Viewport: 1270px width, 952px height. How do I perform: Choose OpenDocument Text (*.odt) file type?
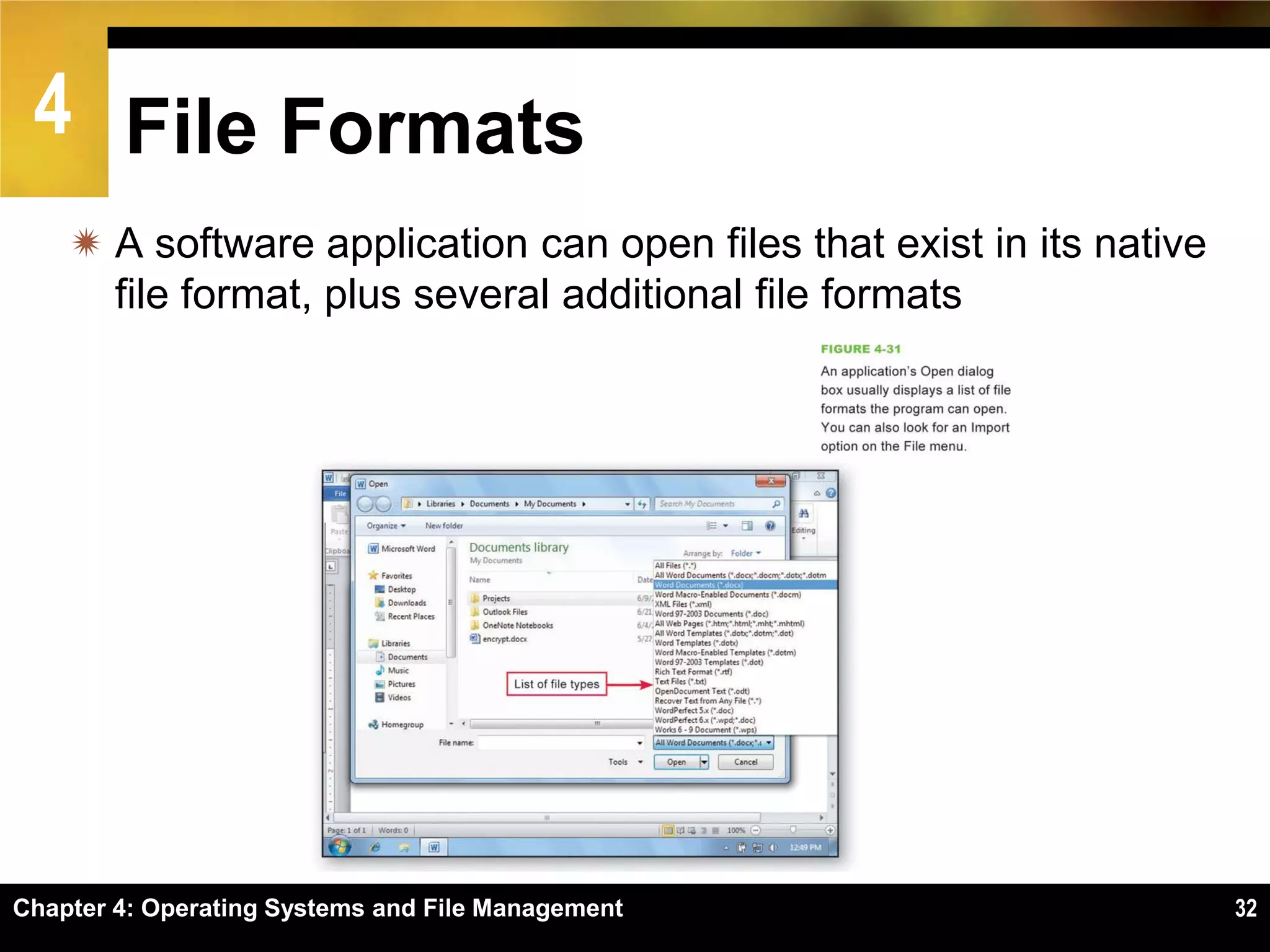702,691
